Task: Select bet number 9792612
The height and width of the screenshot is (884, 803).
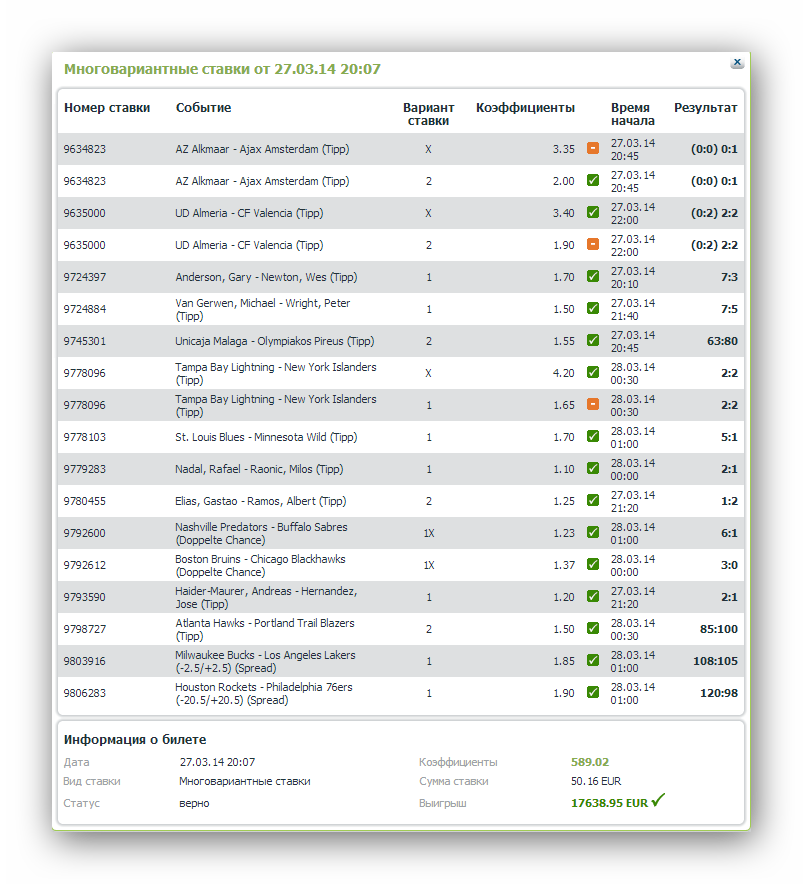Action: [85, 565]
